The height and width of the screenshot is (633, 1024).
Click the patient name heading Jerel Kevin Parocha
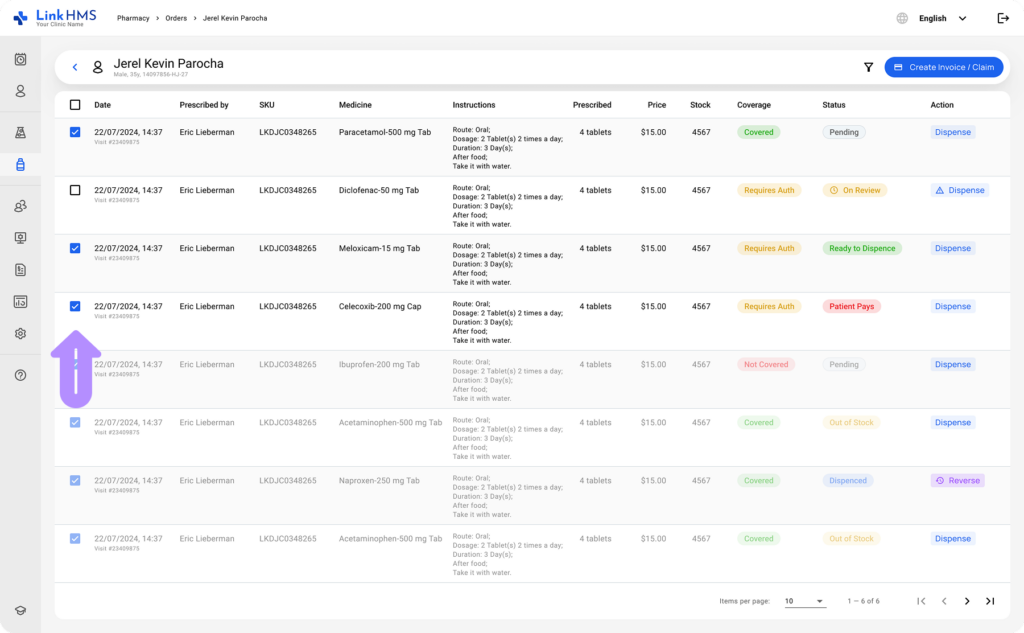[x=168, y=63]
